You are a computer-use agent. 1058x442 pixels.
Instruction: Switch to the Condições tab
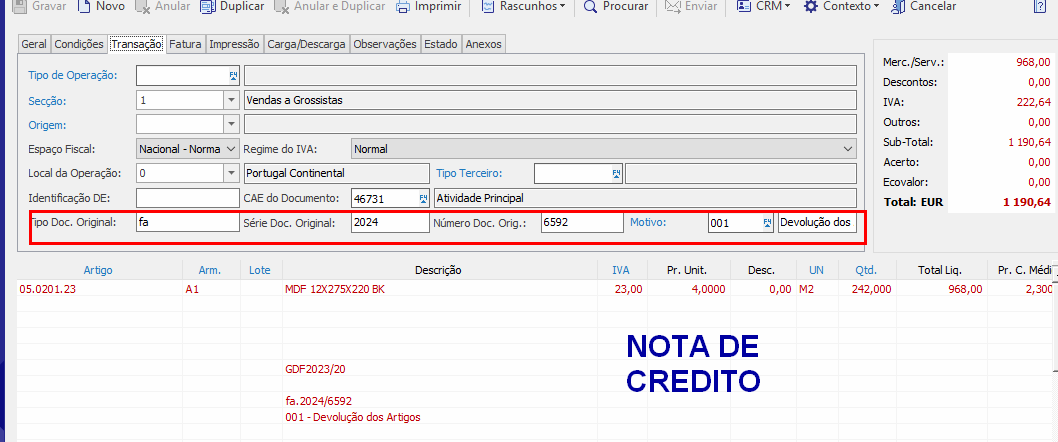pyautogui.click(x=79, y=44)
